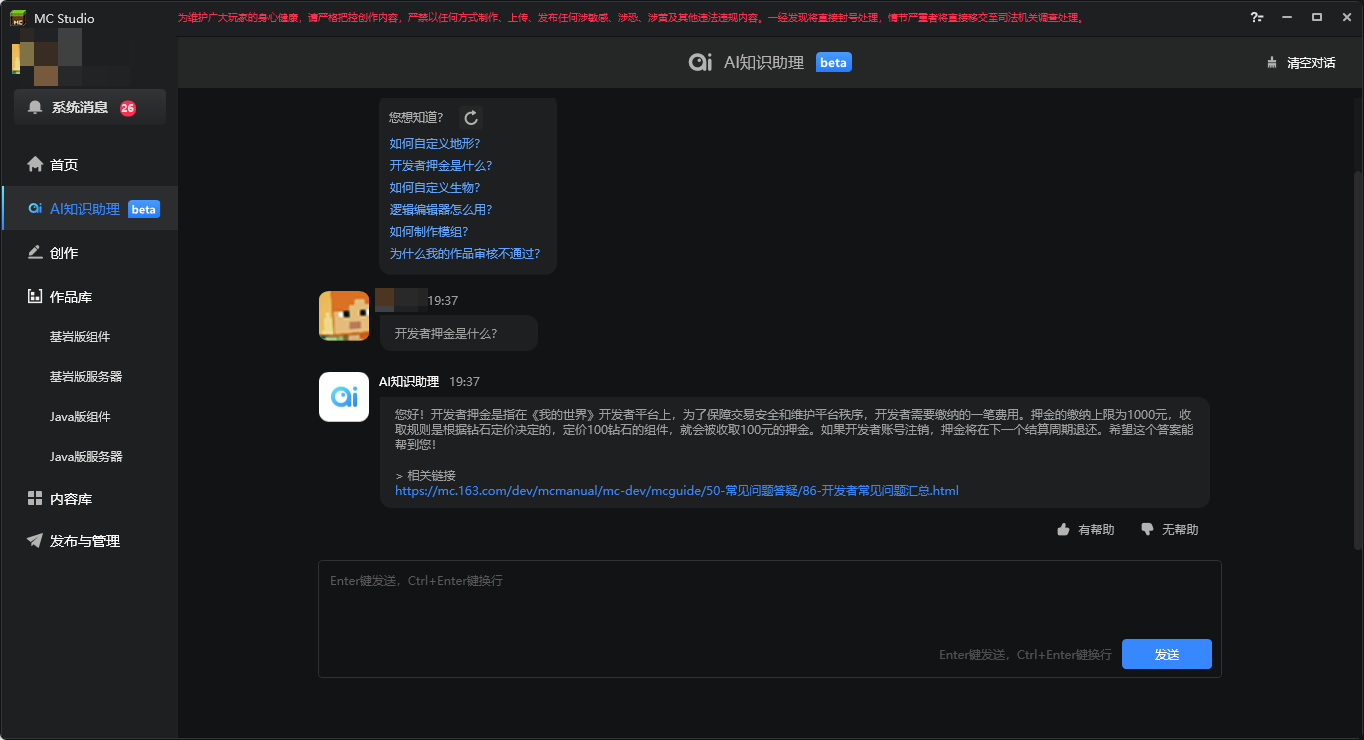Ask 开发者押金是什么? suggested question link
The image size is (1364, 740).
click(441, 166)
